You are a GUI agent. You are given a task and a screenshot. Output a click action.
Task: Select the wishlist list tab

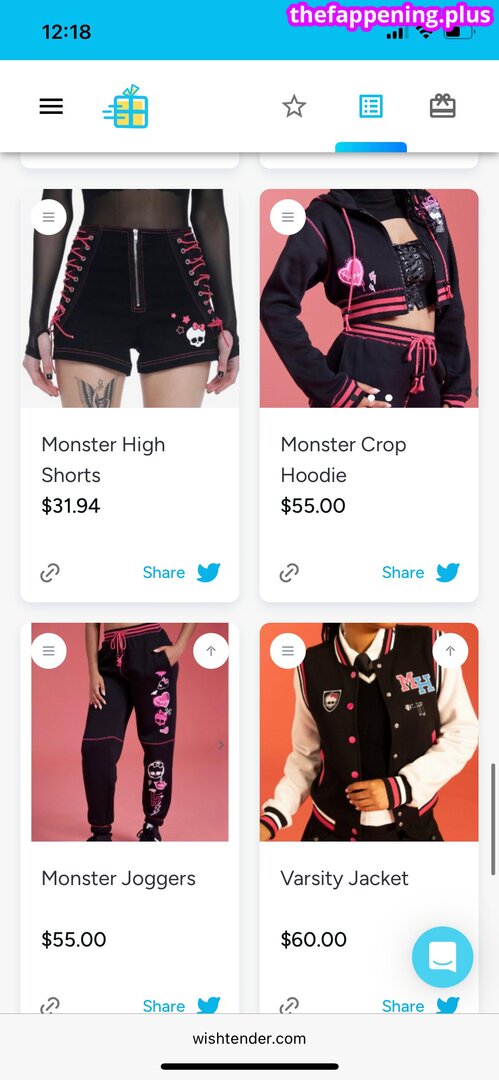[371, 106]
